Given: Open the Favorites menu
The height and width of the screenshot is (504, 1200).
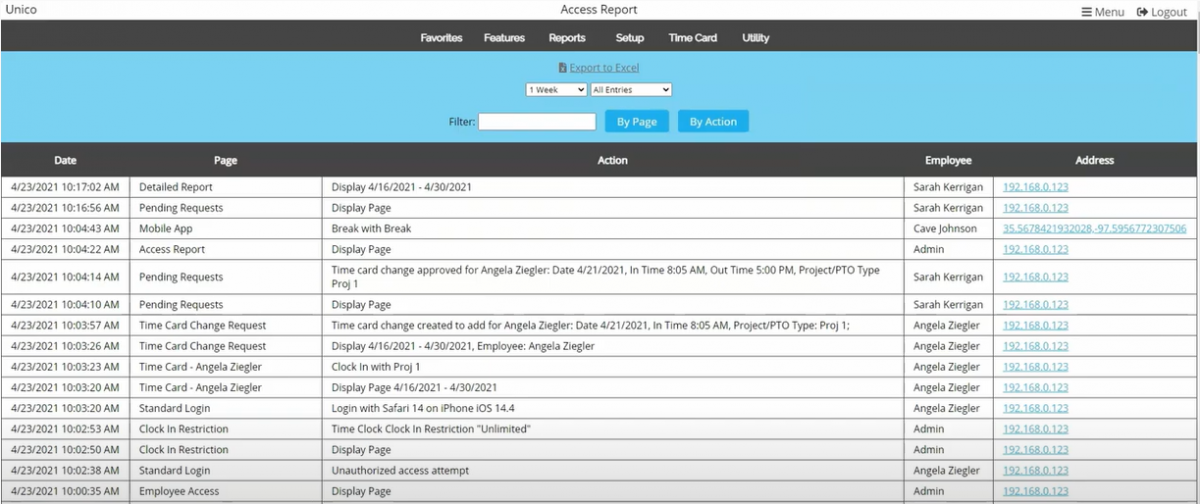Looking at the screenshot, I should [x=441, y=38].
